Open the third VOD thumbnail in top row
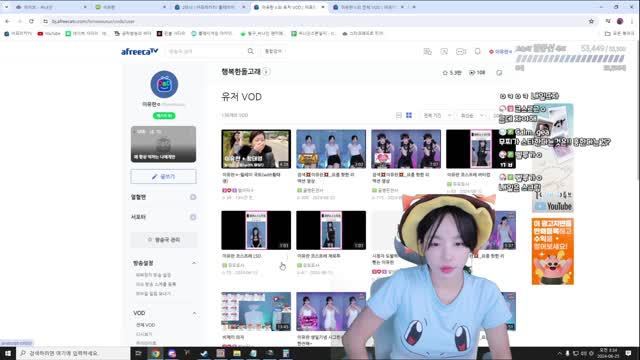The height and width of the screenshot is (360, 640). (406, 149)
